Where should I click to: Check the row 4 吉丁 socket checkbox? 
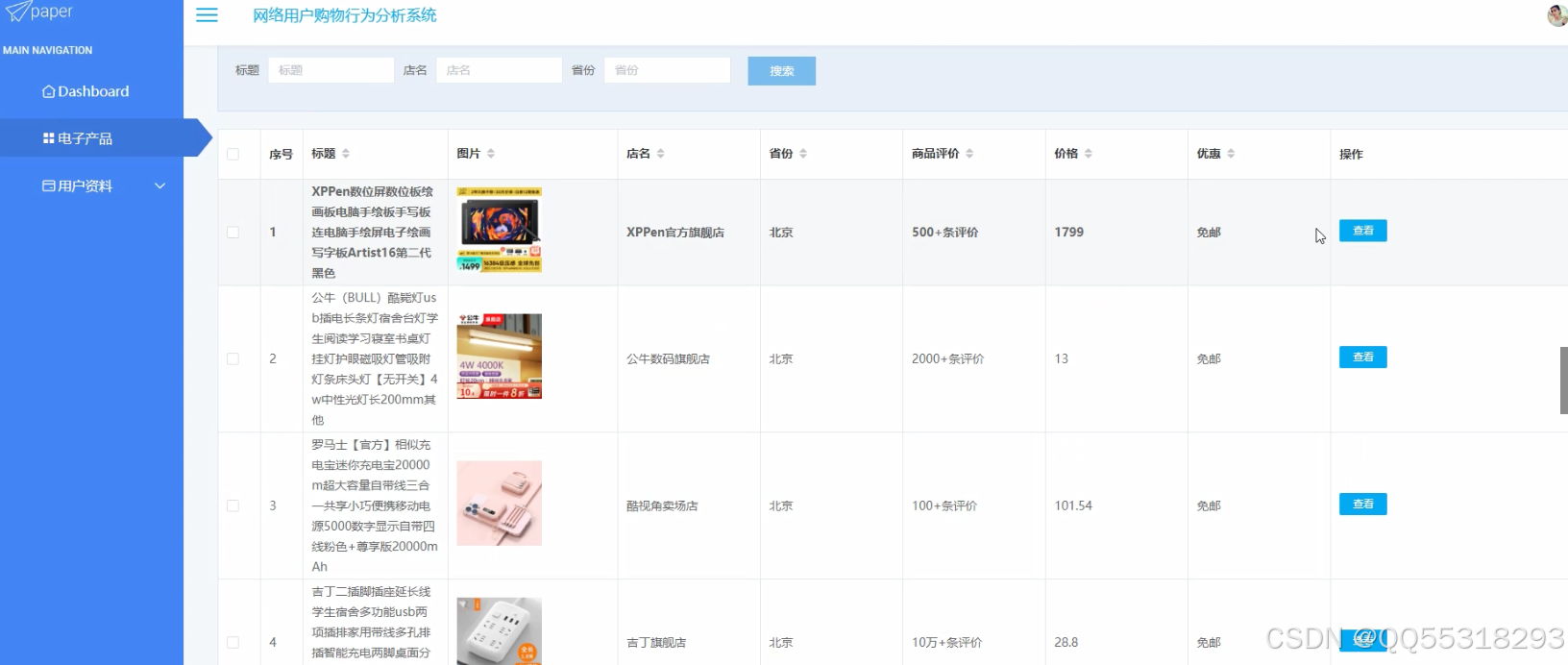(233, 642)
